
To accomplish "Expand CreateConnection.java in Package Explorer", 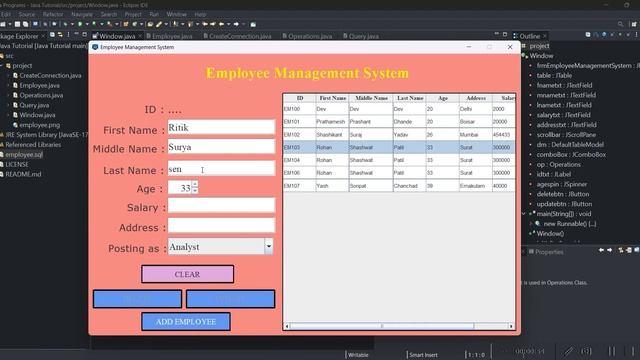I will click(8, 76).
